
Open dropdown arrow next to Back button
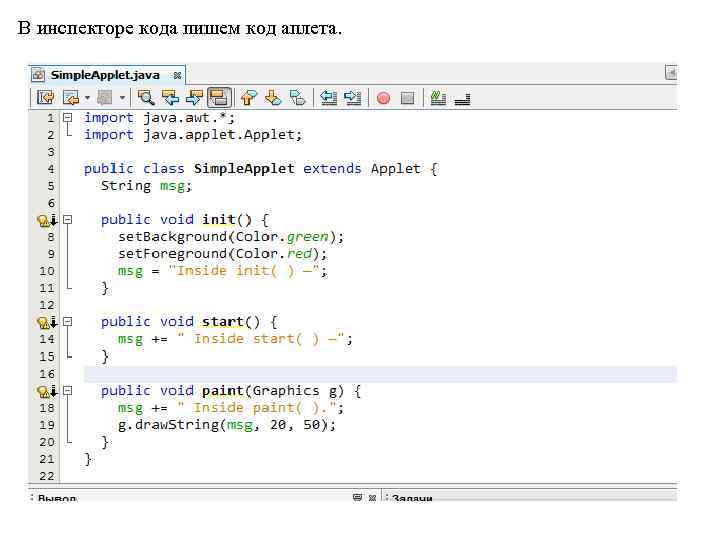click(x=87, y=98)
